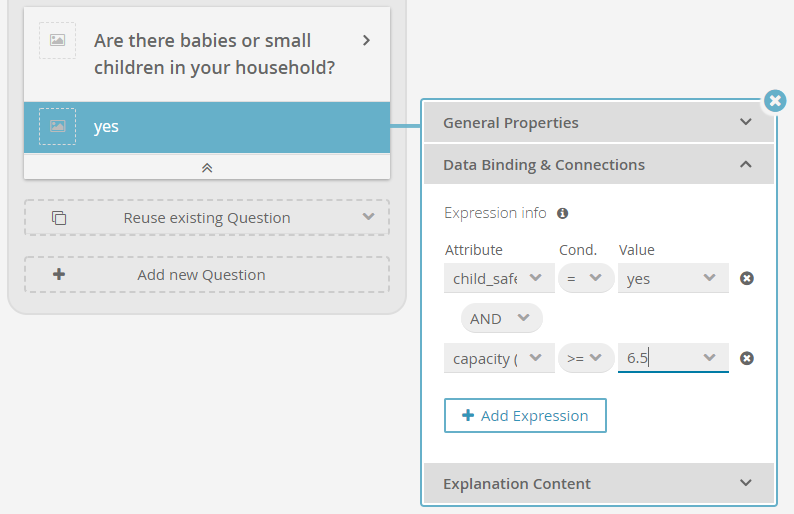This screenshot has height=514, width=794.
Task: Open the child_safe attribute dropdown
Action: (499, 278)
